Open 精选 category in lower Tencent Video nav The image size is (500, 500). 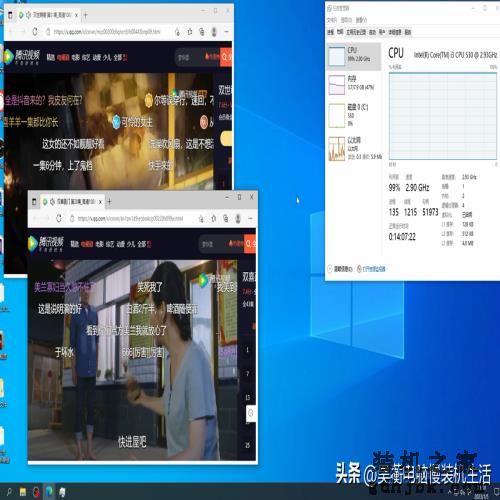(x=74, y=244)
